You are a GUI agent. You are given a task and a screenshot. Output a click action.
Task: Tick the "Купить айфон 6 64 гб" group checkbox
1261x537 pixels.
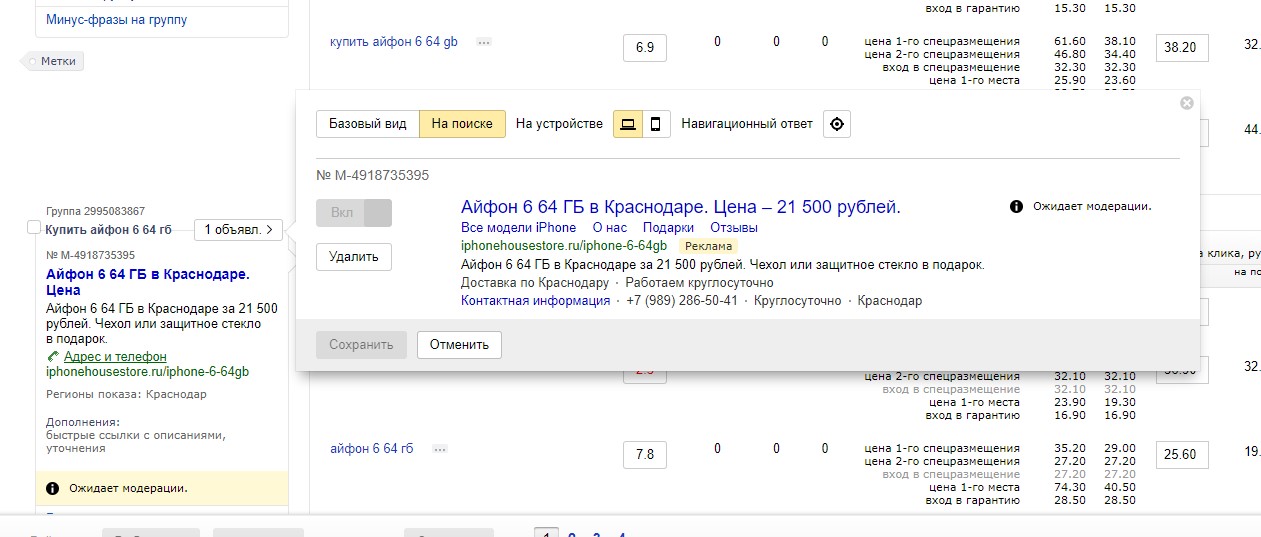[x=35, y=230]
